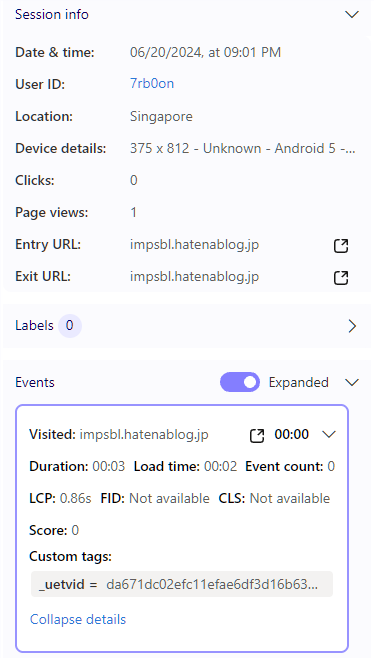This screenshot has width=374, height=658.
Task: Click the CLS Not available value
Action: (290, 498)
